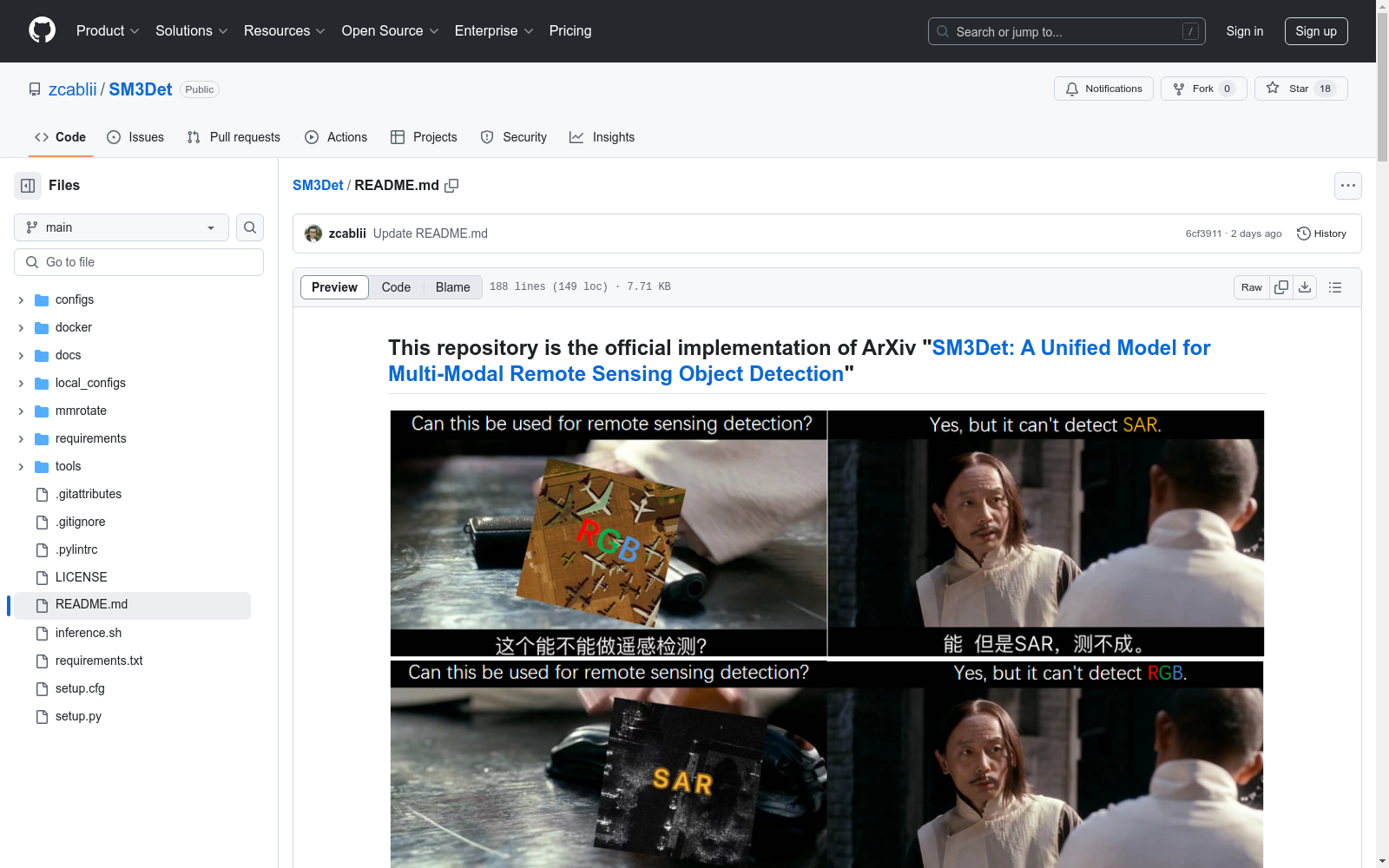Open the repository file search magnifier
The width and height of the screenshot is (1389, 868).
click(249, 227)
